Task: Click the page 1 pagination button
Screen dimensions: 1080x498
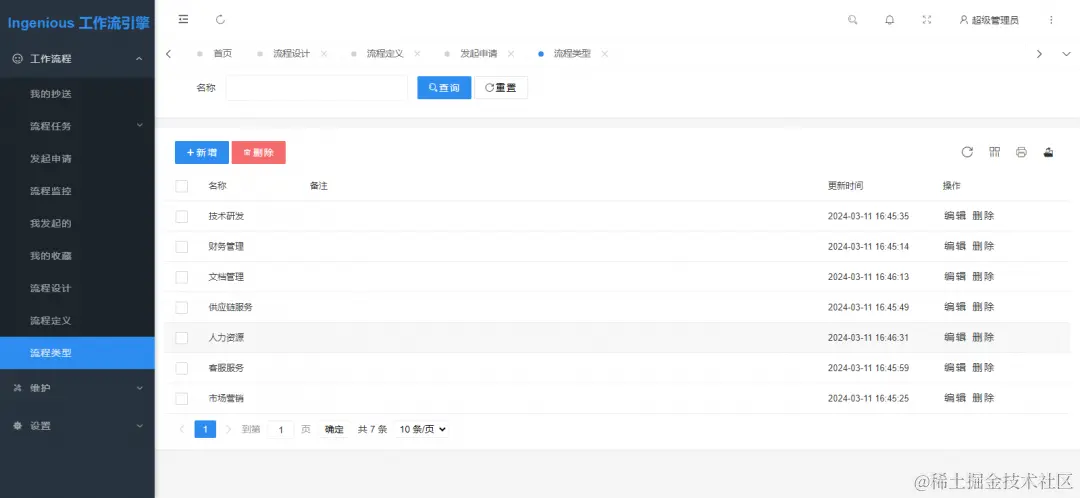Action: (x=205, y=429)
